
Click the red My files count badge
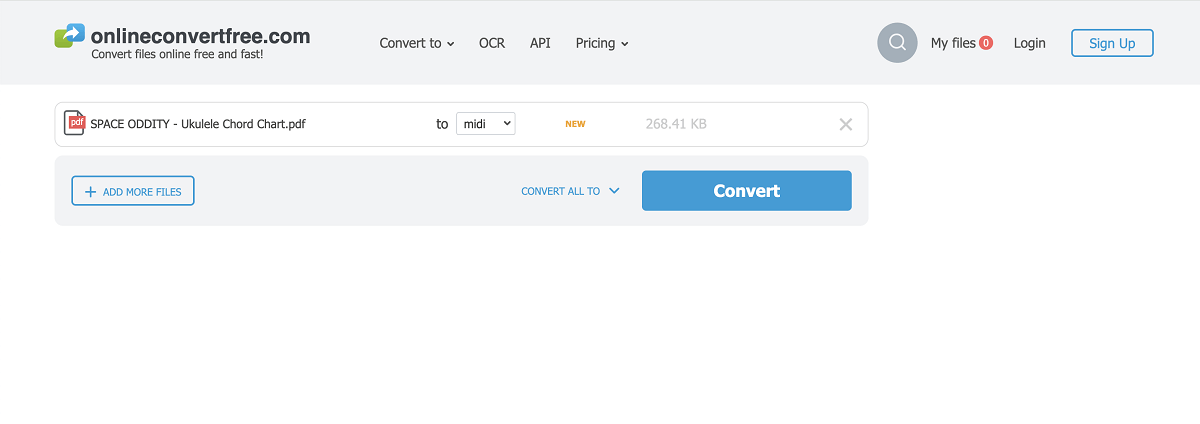986,43
